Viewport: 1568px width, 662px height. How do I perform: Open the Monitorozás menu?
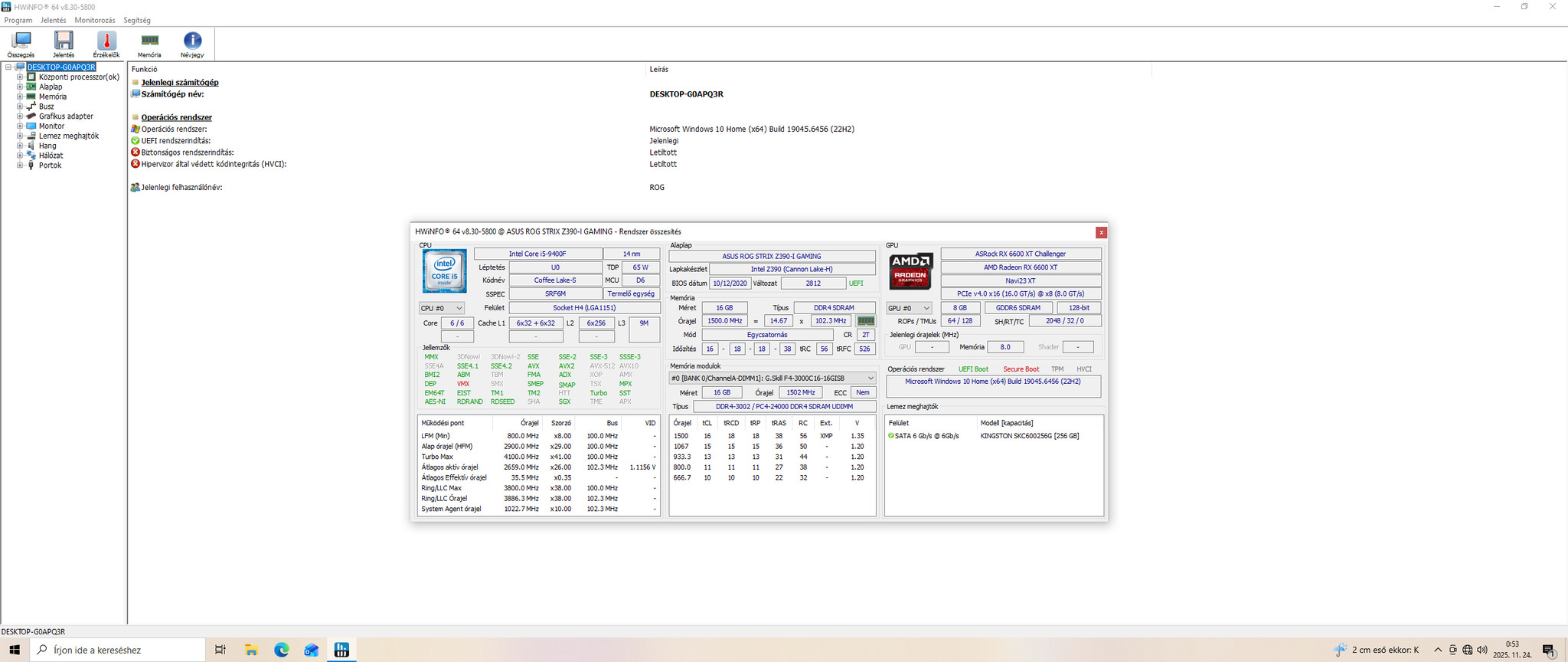pyautogui.click(x=95, y=20)
